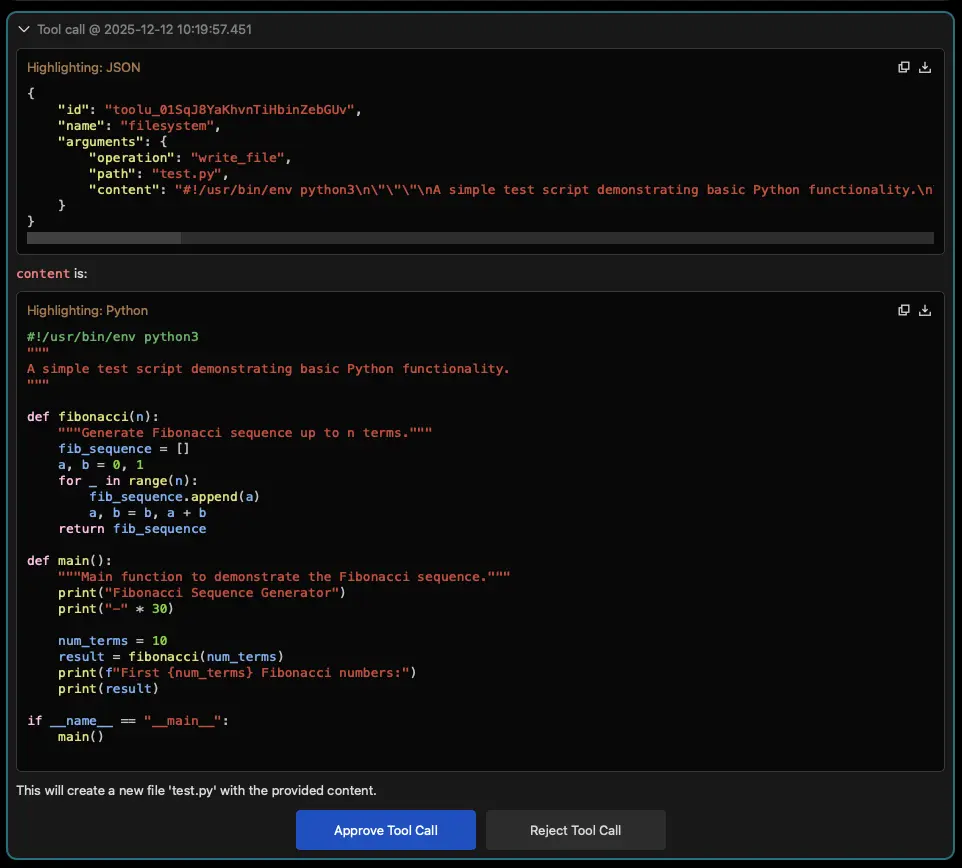
Task: Approve the pending tool call
Action: 385,829
